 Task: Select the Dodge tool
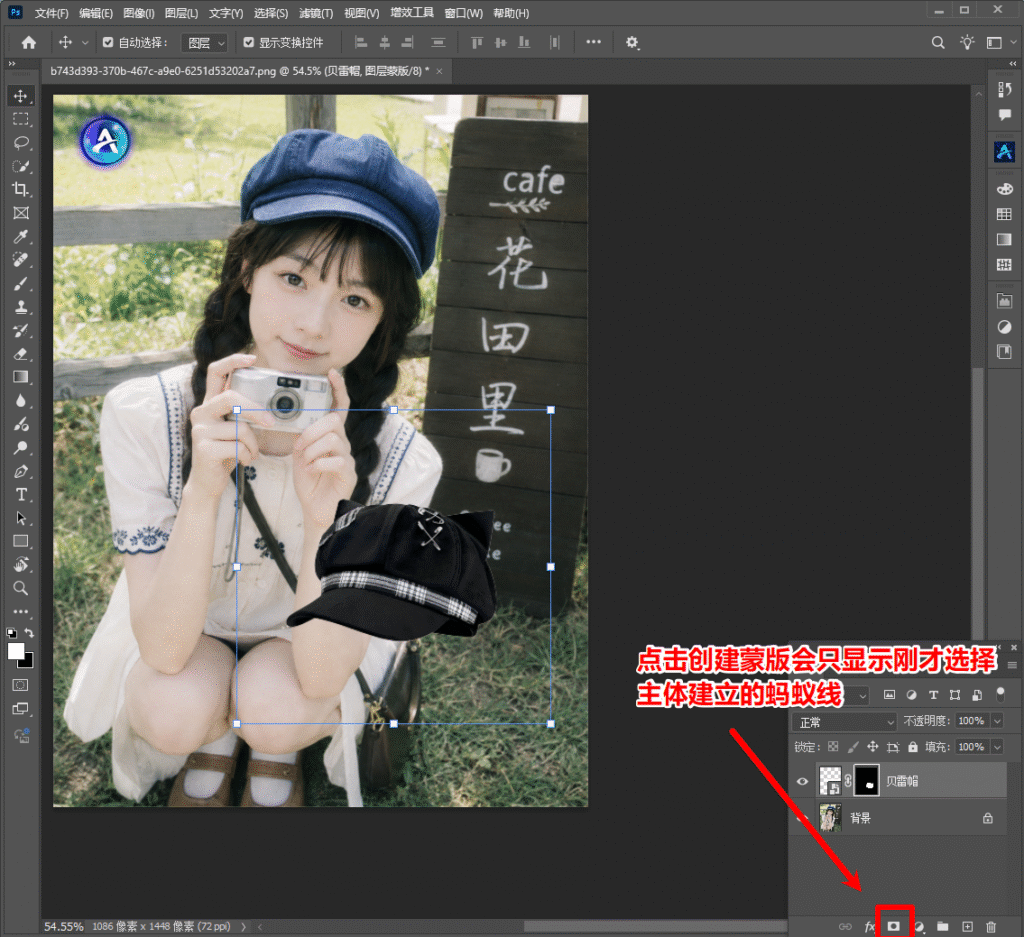coord(21,448)
